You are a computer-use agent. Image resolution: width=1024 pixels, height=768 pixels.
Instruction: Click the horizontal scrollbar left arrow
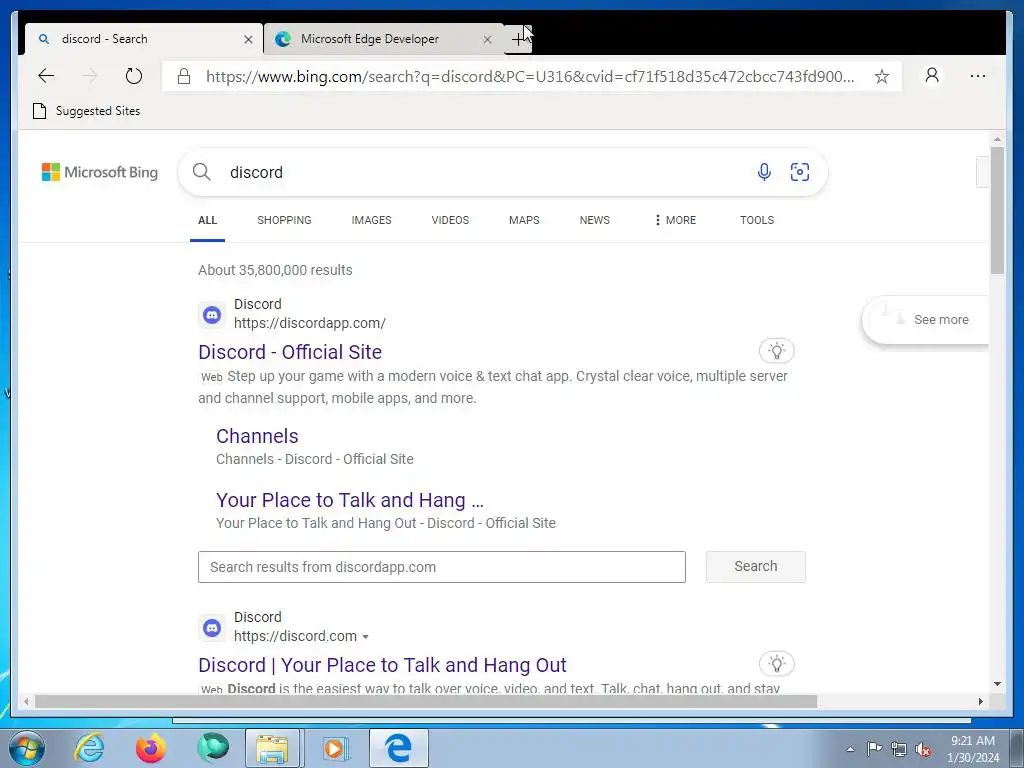(26, 701)
